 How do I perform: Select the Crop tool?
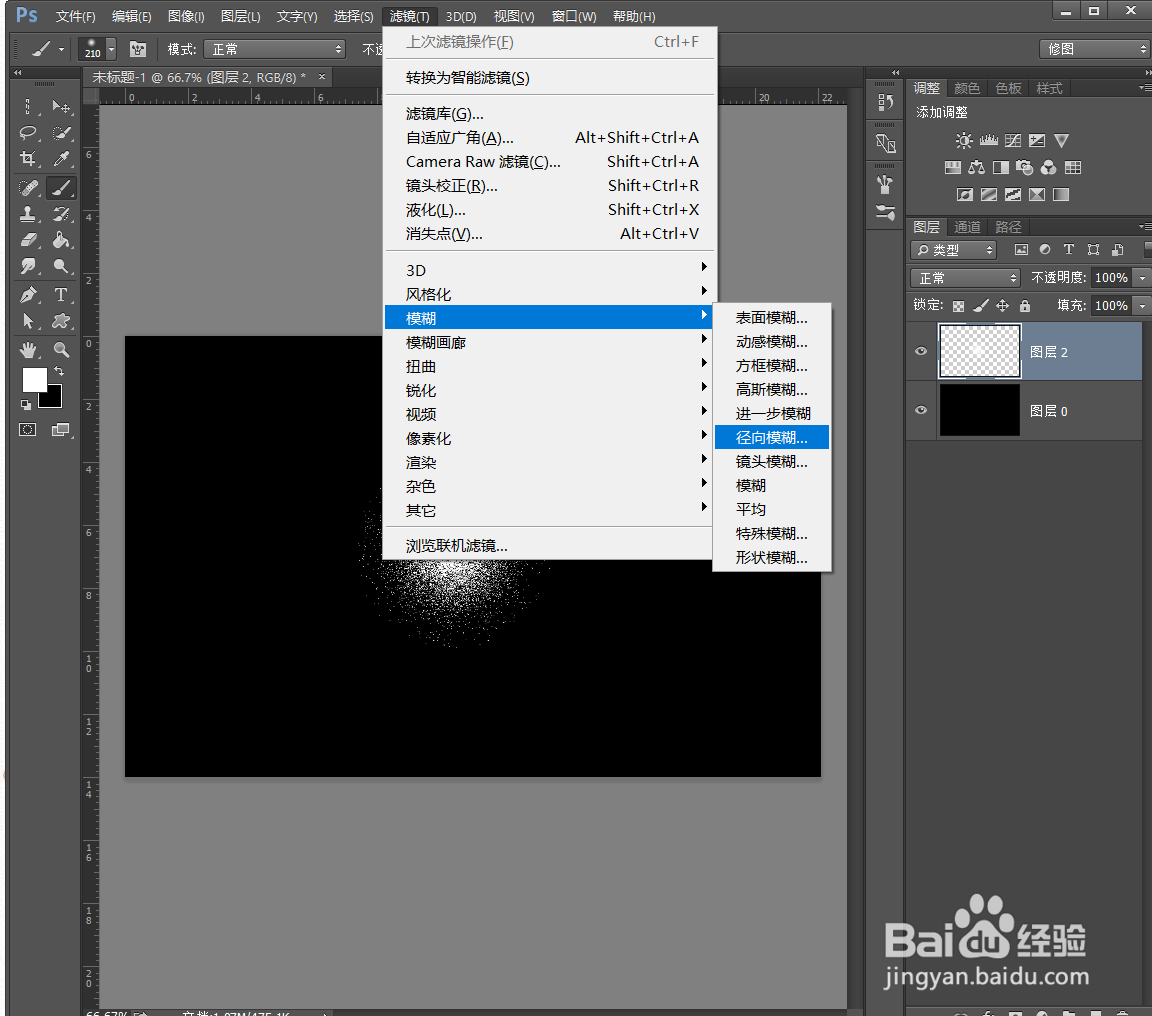[x=28, y=159]
